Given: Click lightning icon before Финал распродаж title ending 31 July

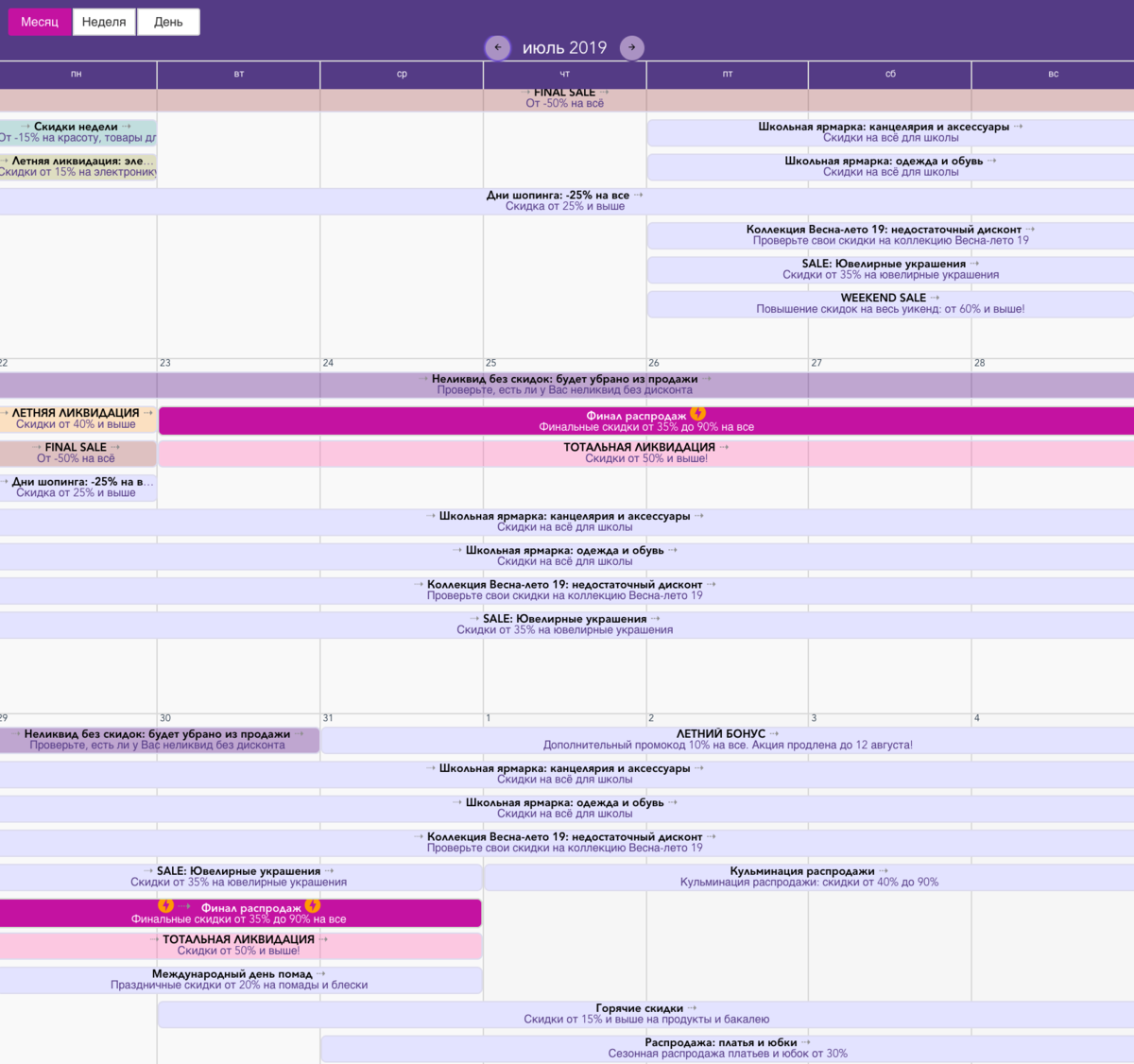Looking at the screenshot, I should (x=165, y=906).
